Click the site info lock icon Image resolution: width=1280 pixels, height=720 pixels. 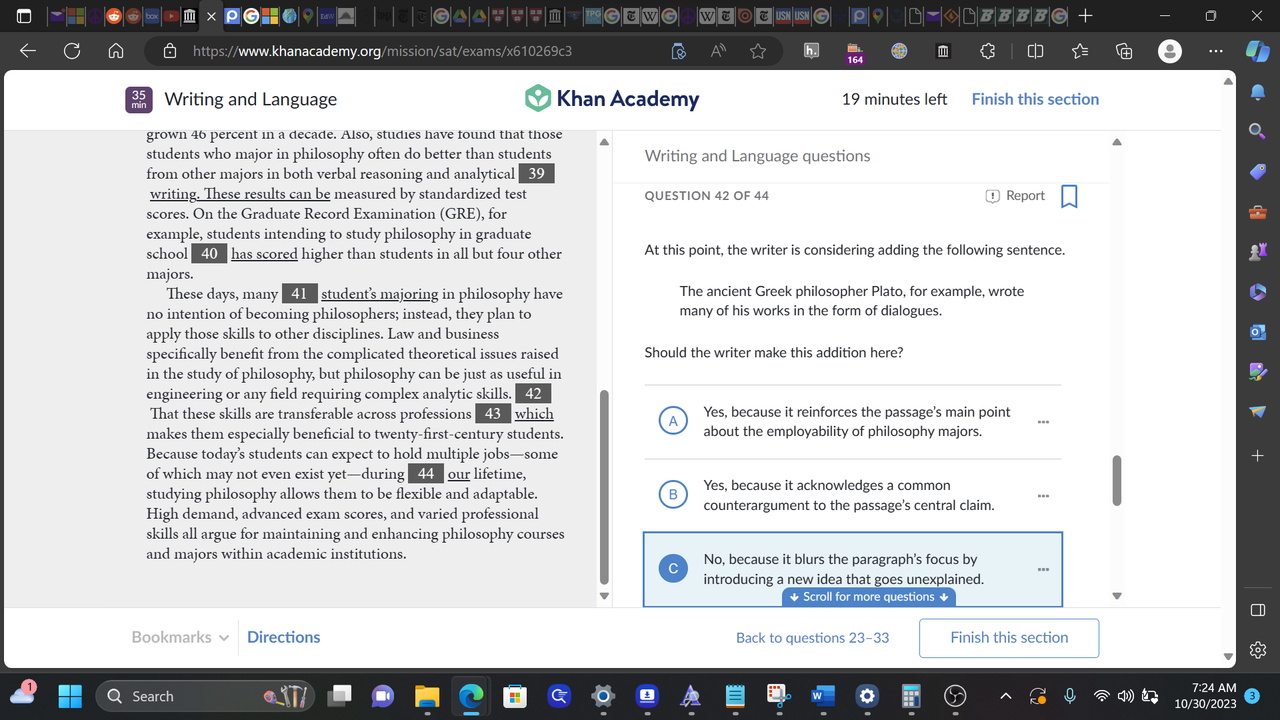[x=169, y=51]
